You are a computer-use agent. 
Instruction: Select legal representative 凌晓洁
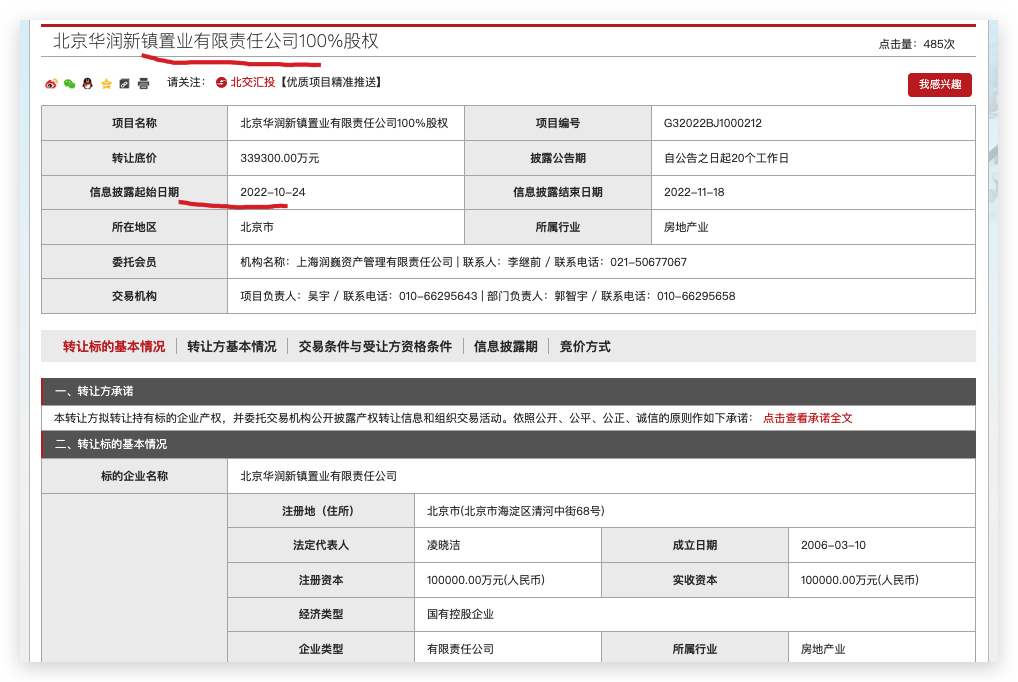[x=443, y=546]
